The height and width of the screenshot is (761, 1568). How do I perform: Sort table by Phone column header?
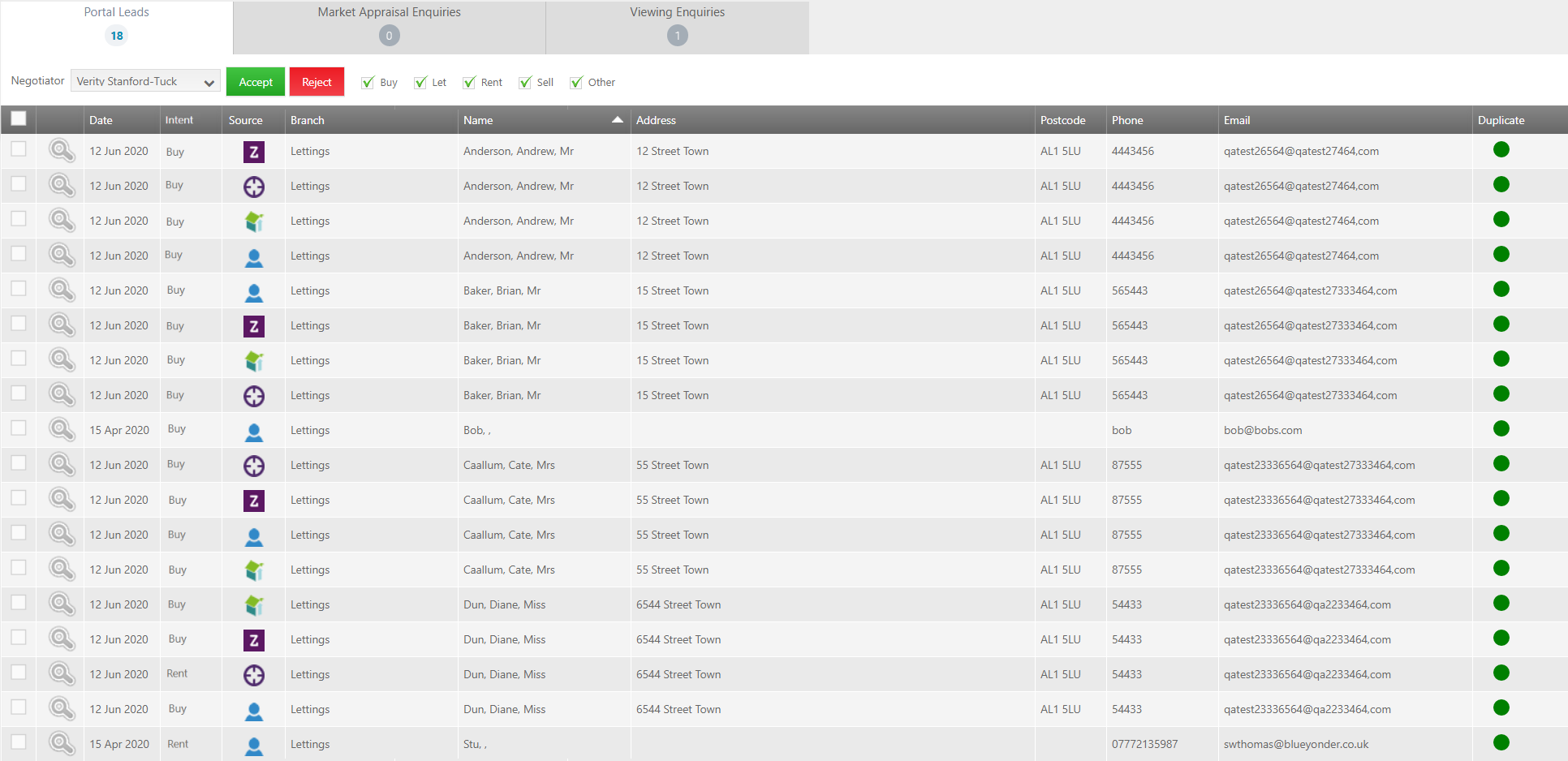tap(1127, 120)
